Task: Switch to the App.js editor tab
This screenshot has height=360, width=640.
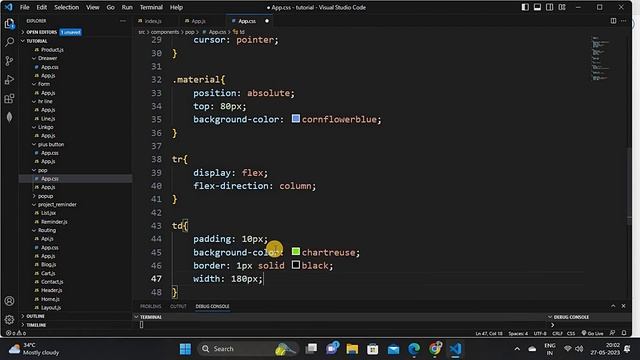Action: click(x=199, y=21)
